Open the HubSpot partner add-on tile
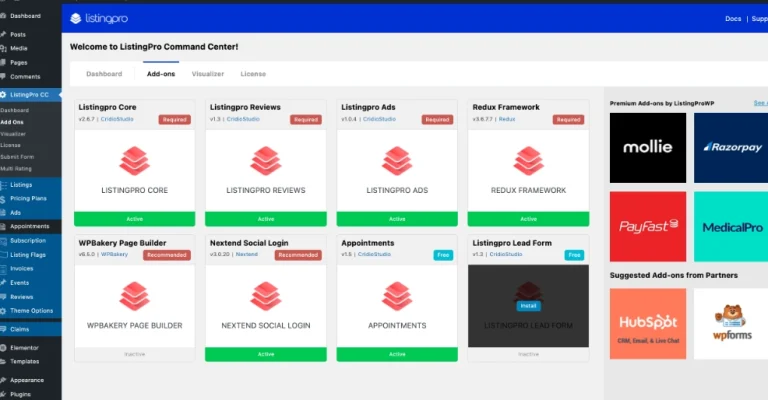This screenshot has height=400, width=768. (x=647, y=323)
